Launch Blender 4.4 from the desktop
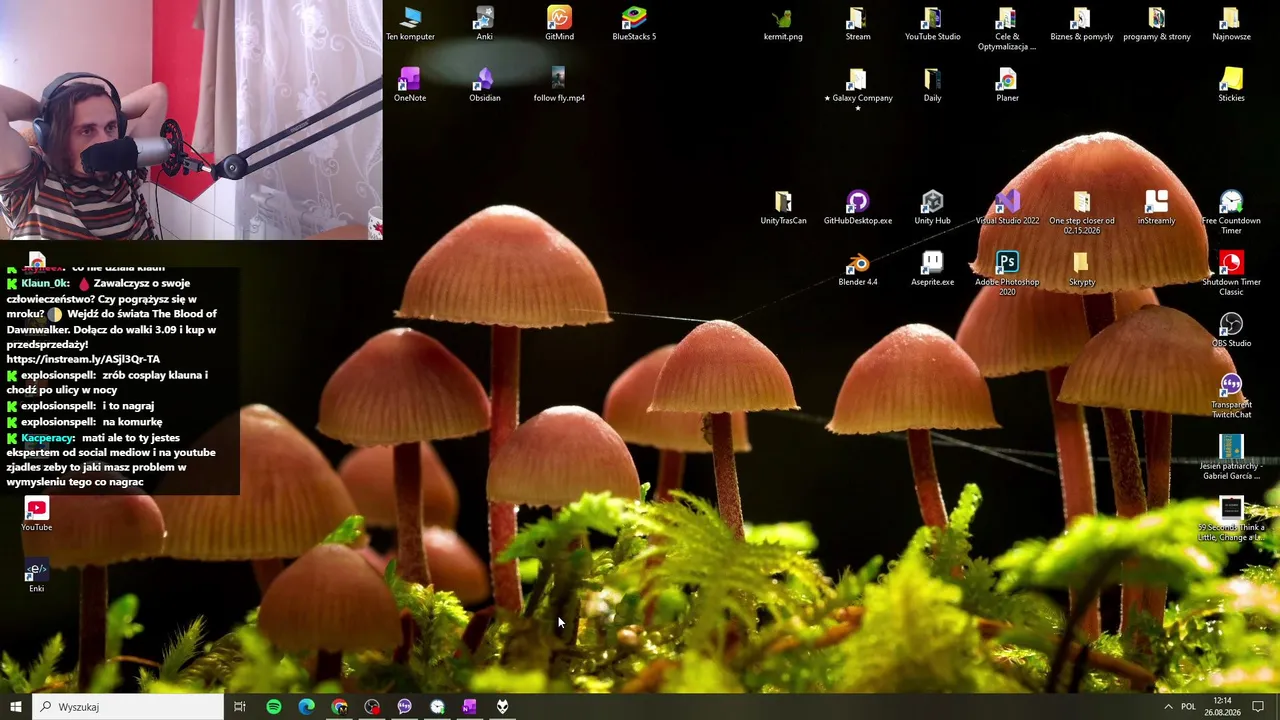The height and width of the screenshot is (720, 1280). click(x=857, y=269)
